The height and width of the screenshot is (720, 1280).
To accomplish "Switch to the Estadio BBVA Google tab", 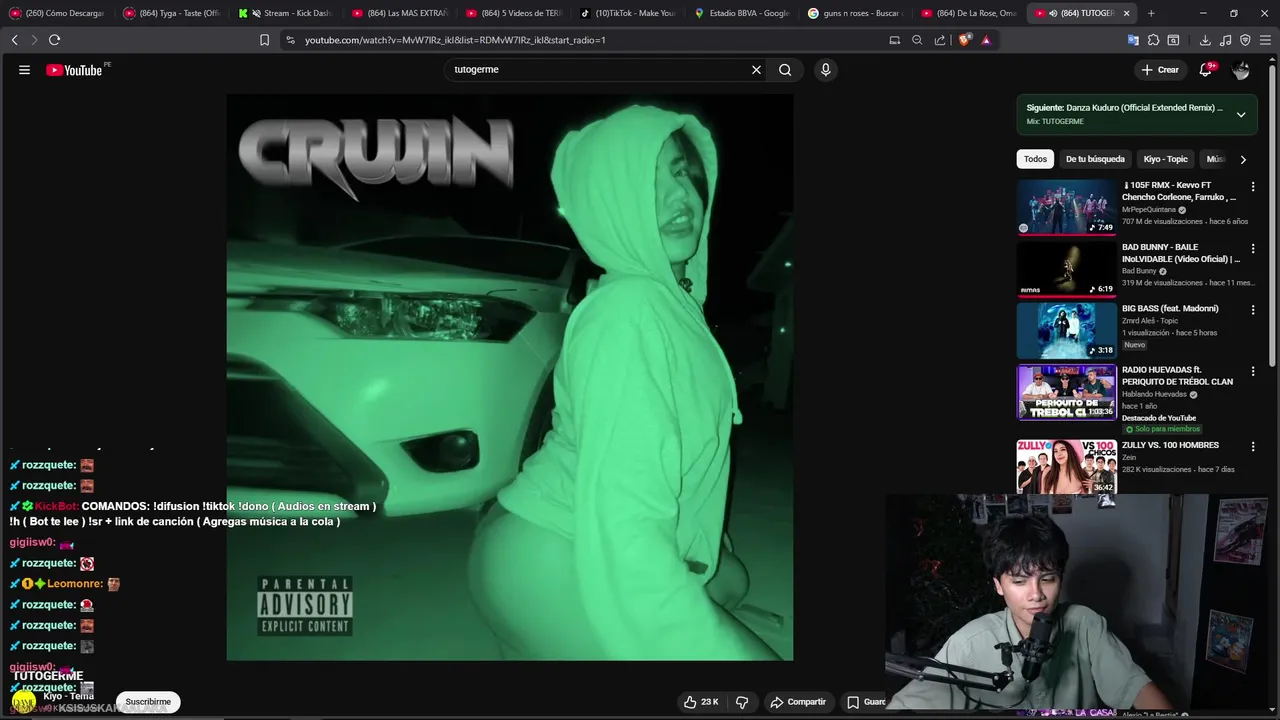I will pos(741,13).
